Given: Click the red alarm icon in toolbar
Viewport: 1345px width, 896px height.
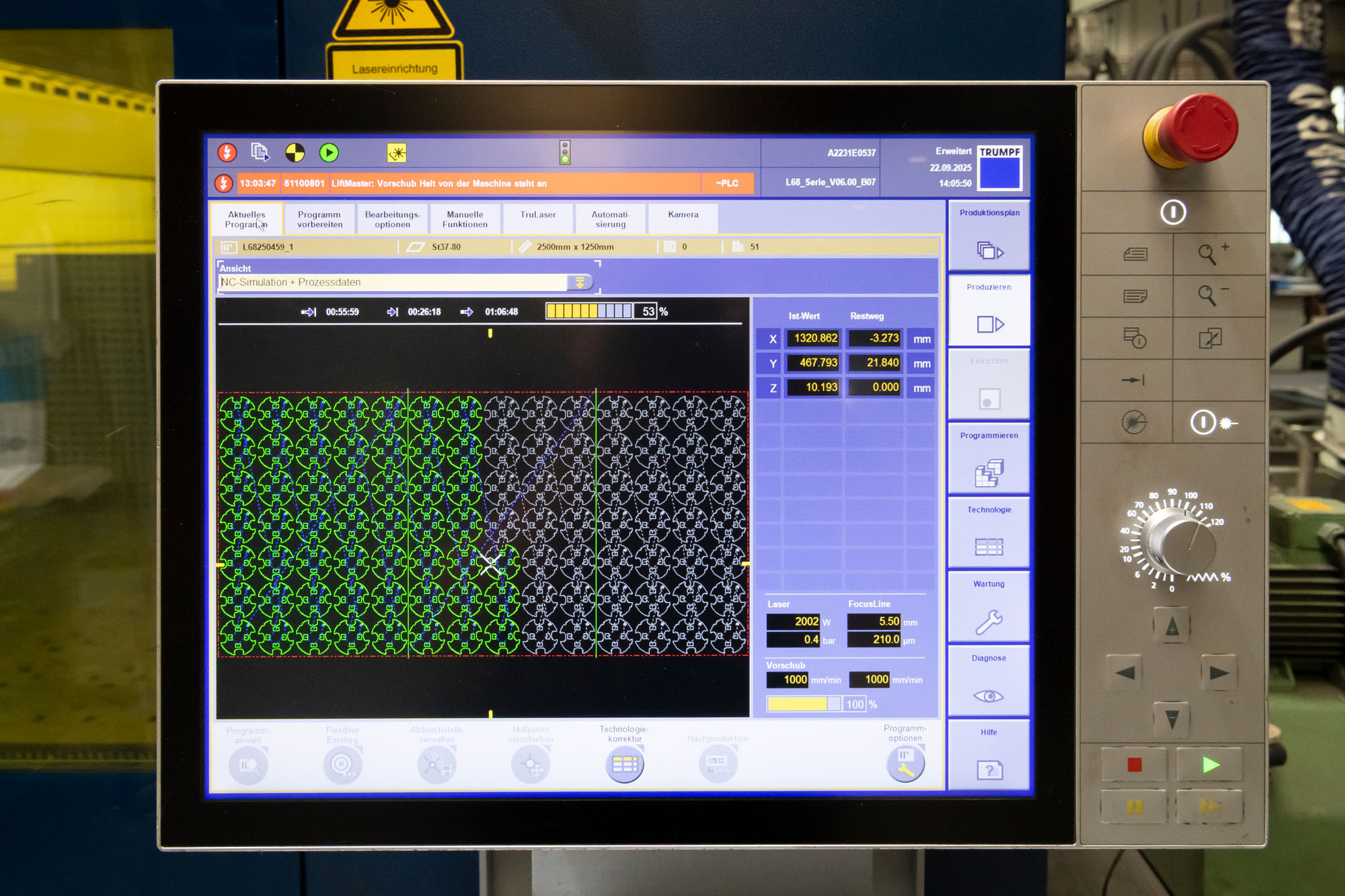Looking at the screenshot, I should (x=227, y=153).
